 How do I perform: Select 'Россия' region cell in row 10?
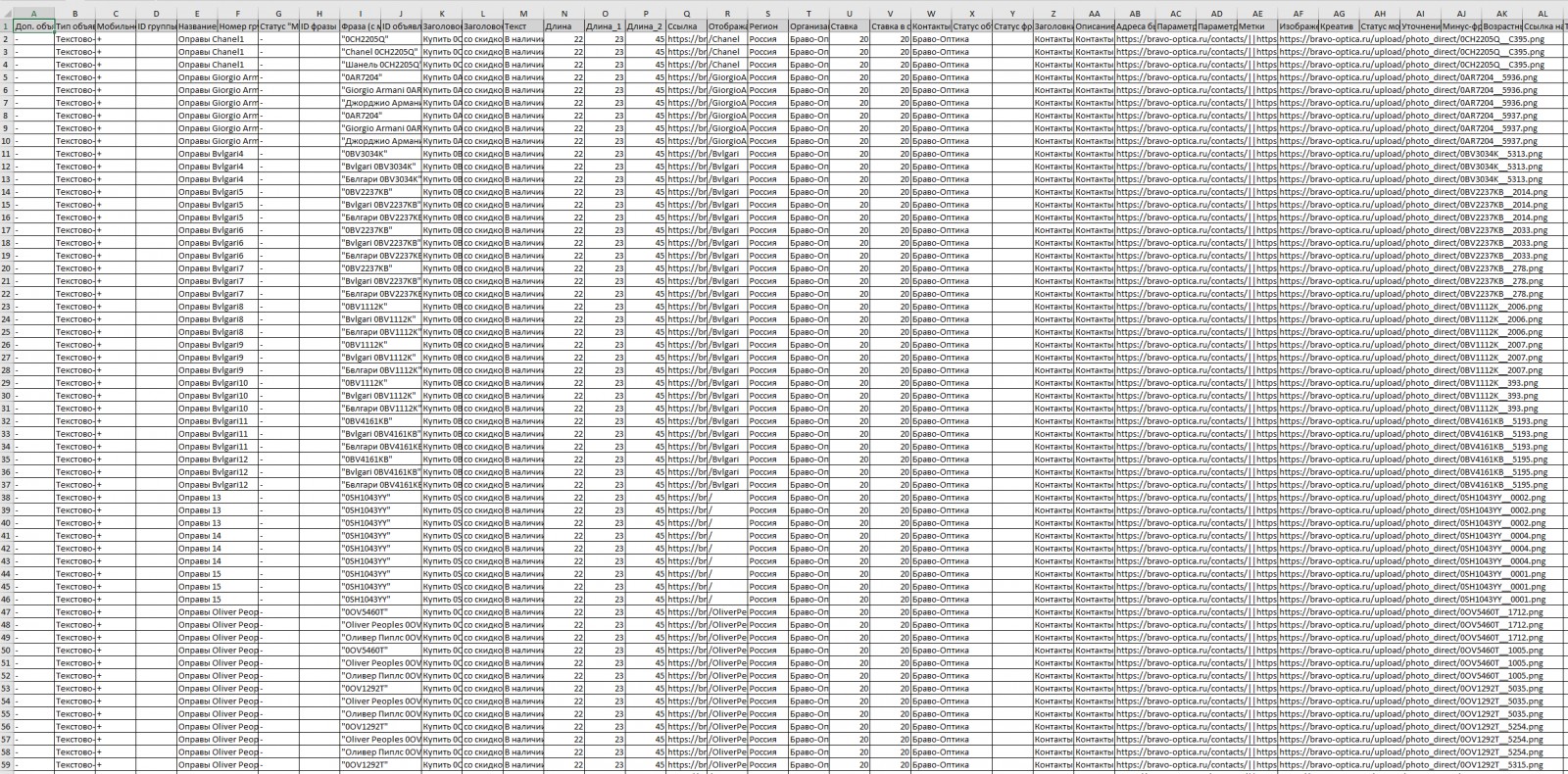tap(767, 141)
